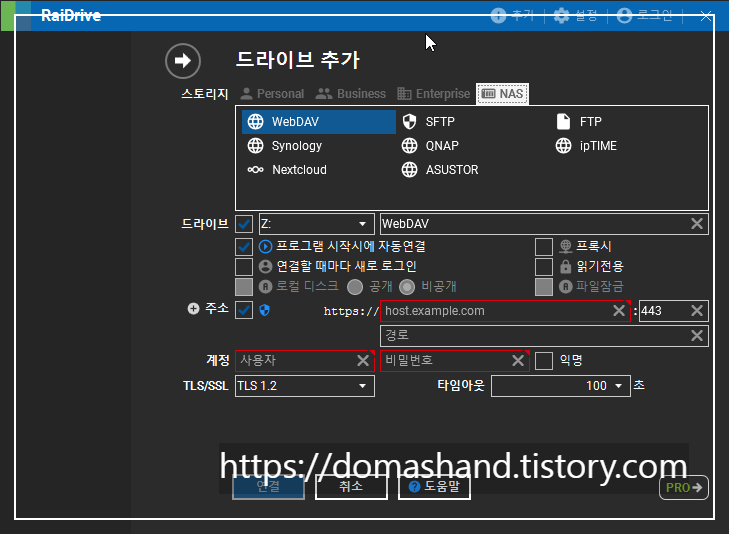The height and width of the screenshot is (534, 729).
Task: Switch to the Personal storage tab
Action: tap(272, 94)
